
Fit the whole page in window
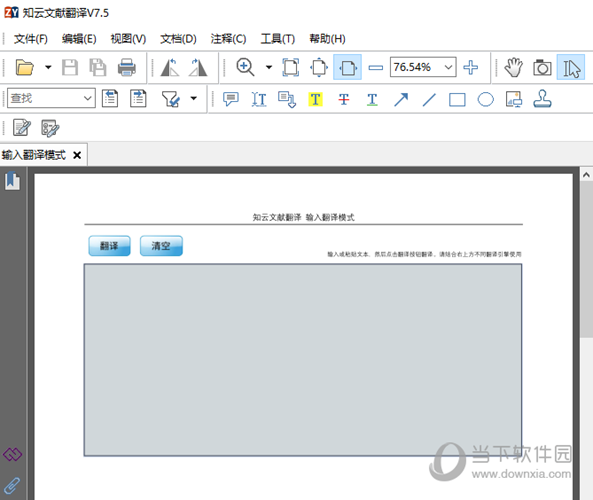(319, 67)
